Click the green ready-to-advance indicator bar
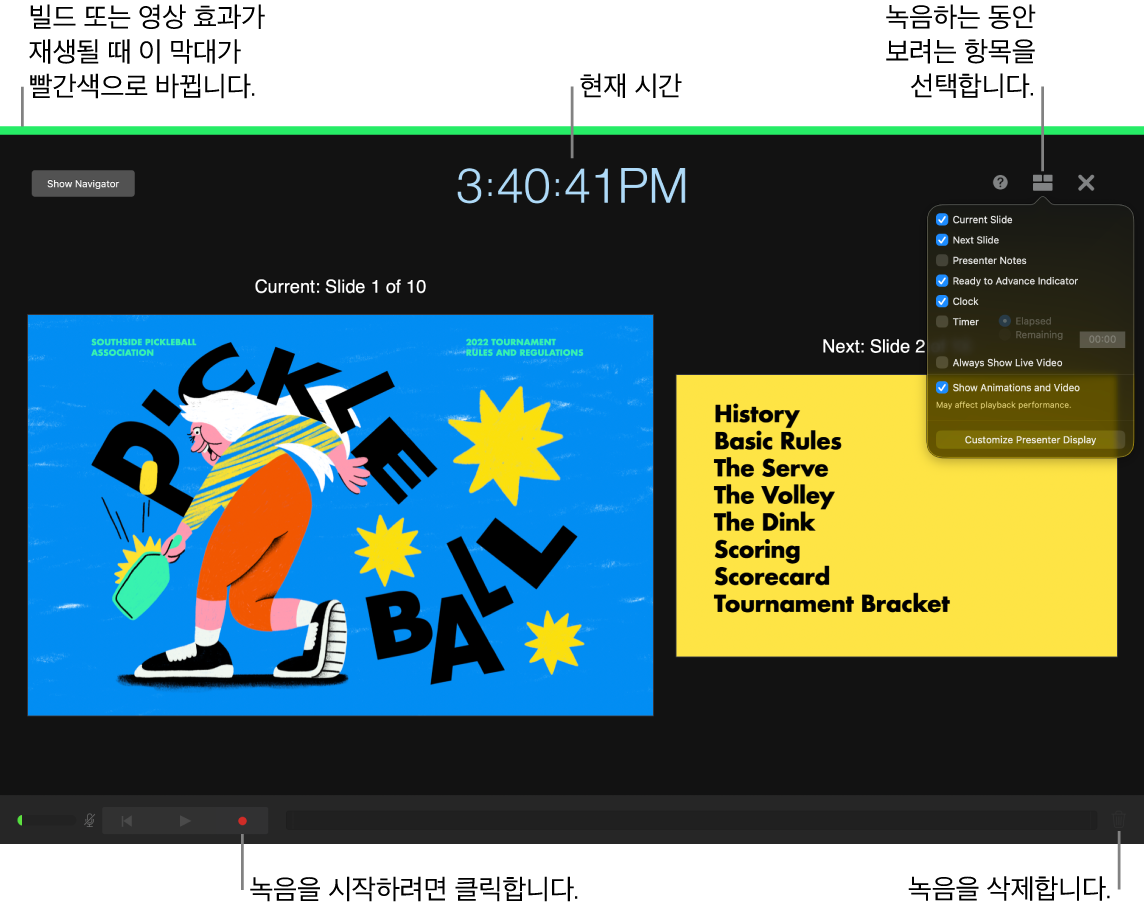1144x910 pixels. (572, 131)
